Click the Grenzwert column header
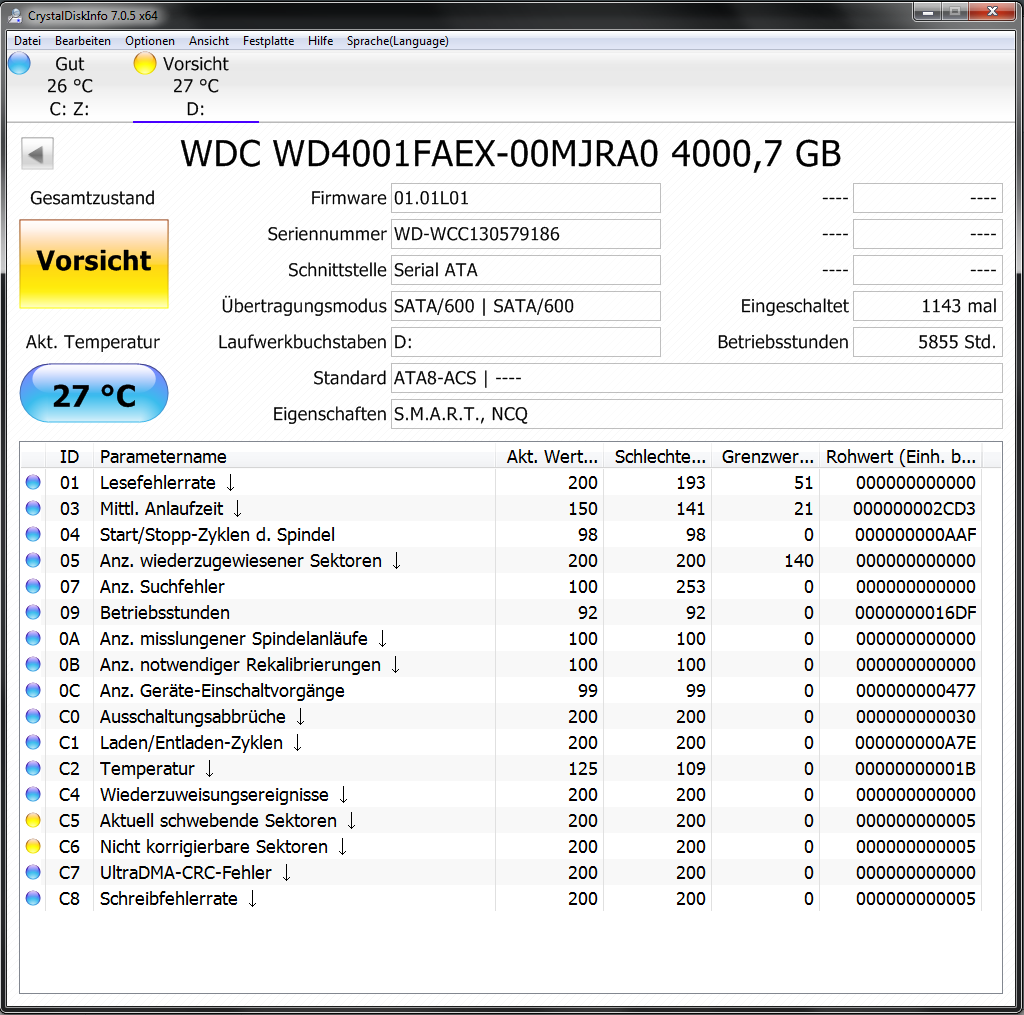This screenshot has width=1024, height=1015. click(x=766, y=456)
